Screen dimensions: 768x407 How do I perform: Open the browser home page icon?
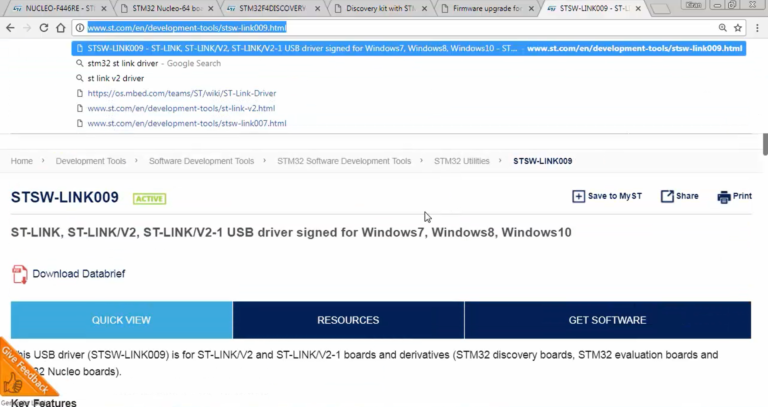pyautogui.click(x=61, y=28)
